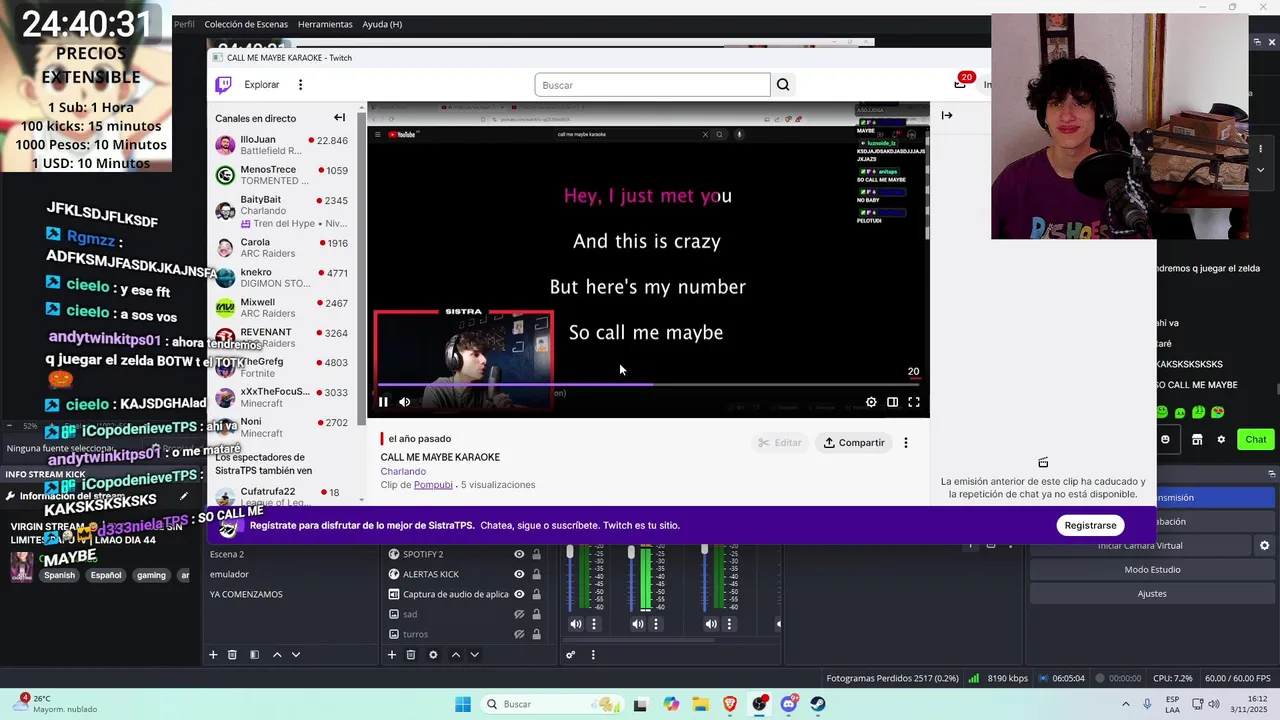
Task: Select the emulador scene
Action: pyautogui.click(x=229, y=574)
